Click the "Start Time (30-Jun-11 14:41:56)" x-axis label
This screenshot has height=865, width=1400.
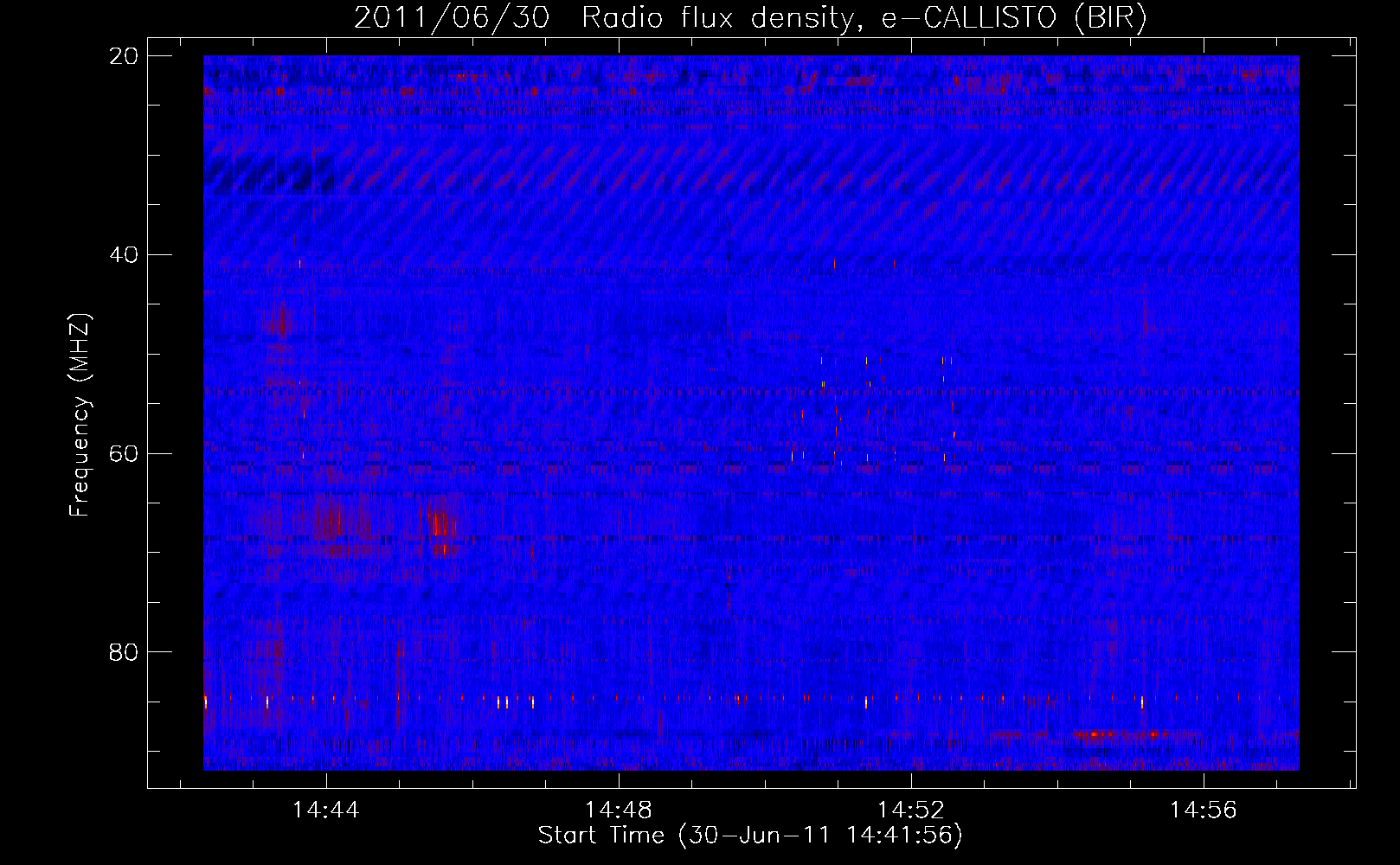(750, 836)
